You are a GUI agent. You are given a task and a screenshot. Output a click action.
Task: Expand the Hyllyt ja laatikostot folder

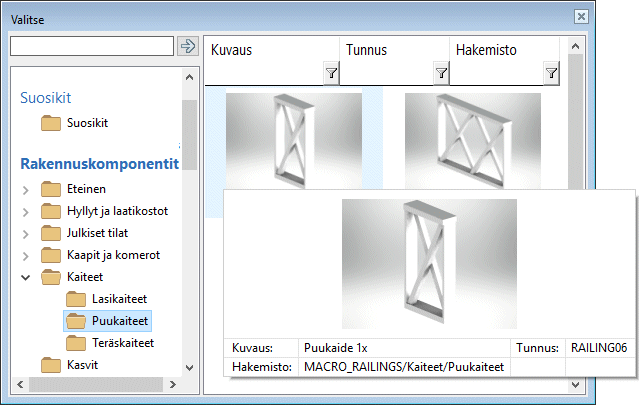(x=25, y=211)
